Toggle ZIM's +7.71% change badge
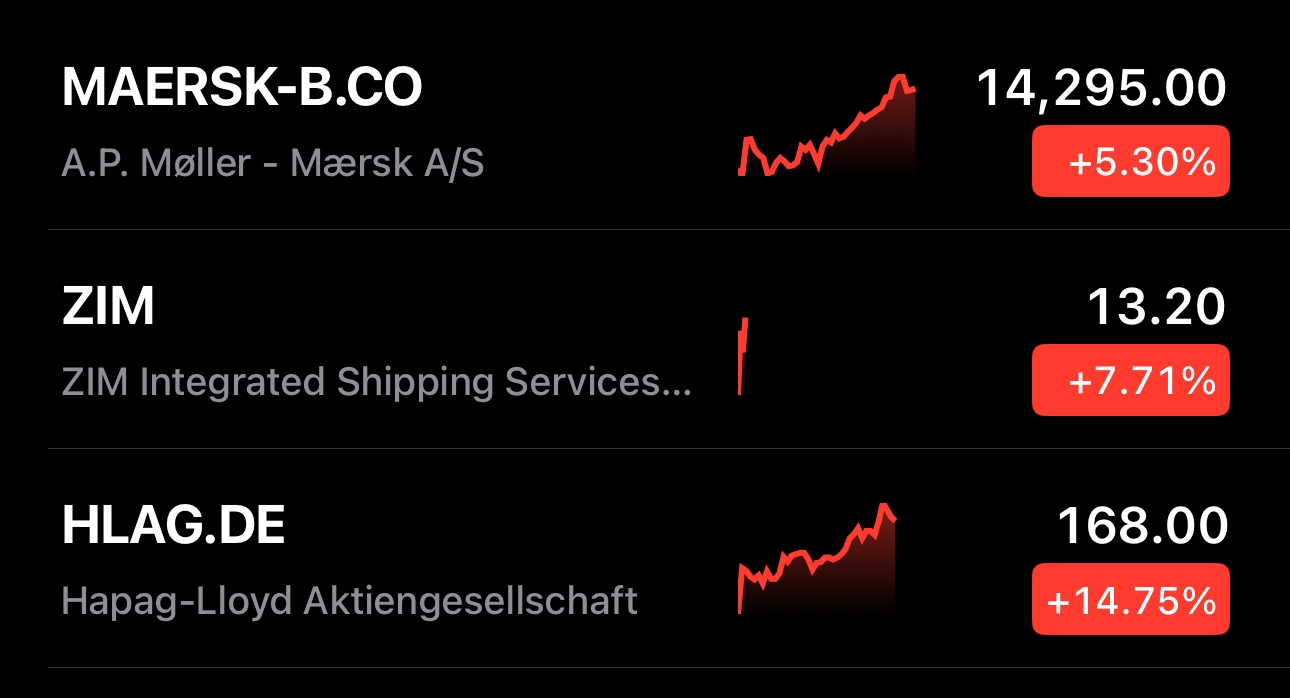 pyautogui.click(x=1130, y=380)
